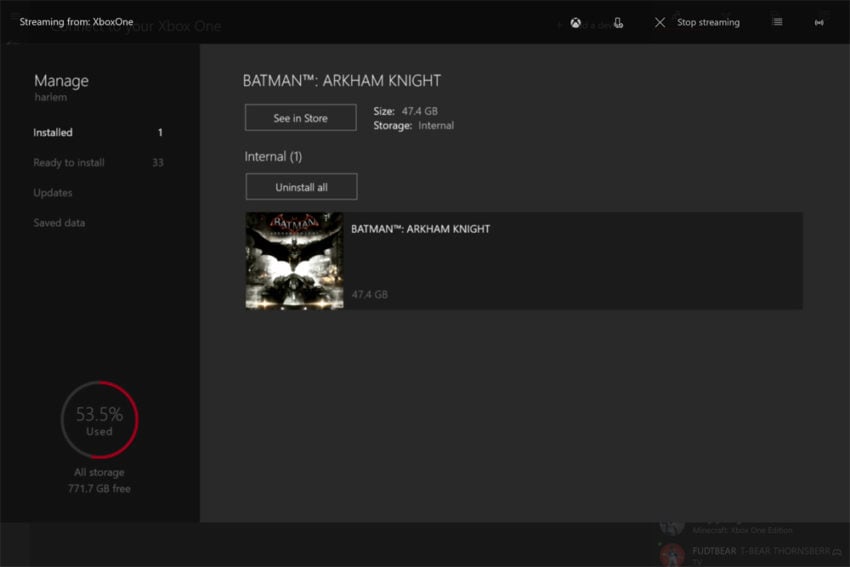Click the Streaming from: XboxOne label
Screen dimensions: 850x567
tap(76, 22)
